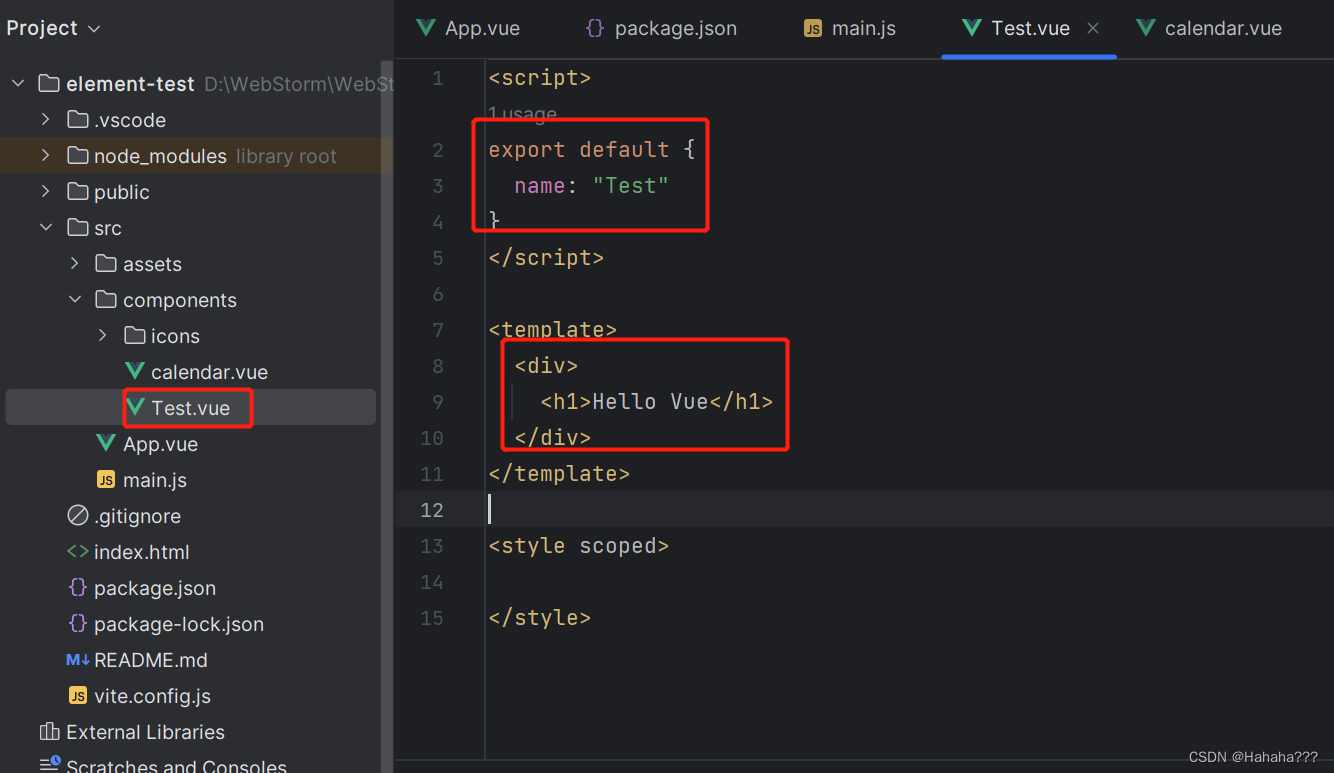The image size is (1334, 773).
Task: Expand the .vscode folder
Action: [46, 120]
